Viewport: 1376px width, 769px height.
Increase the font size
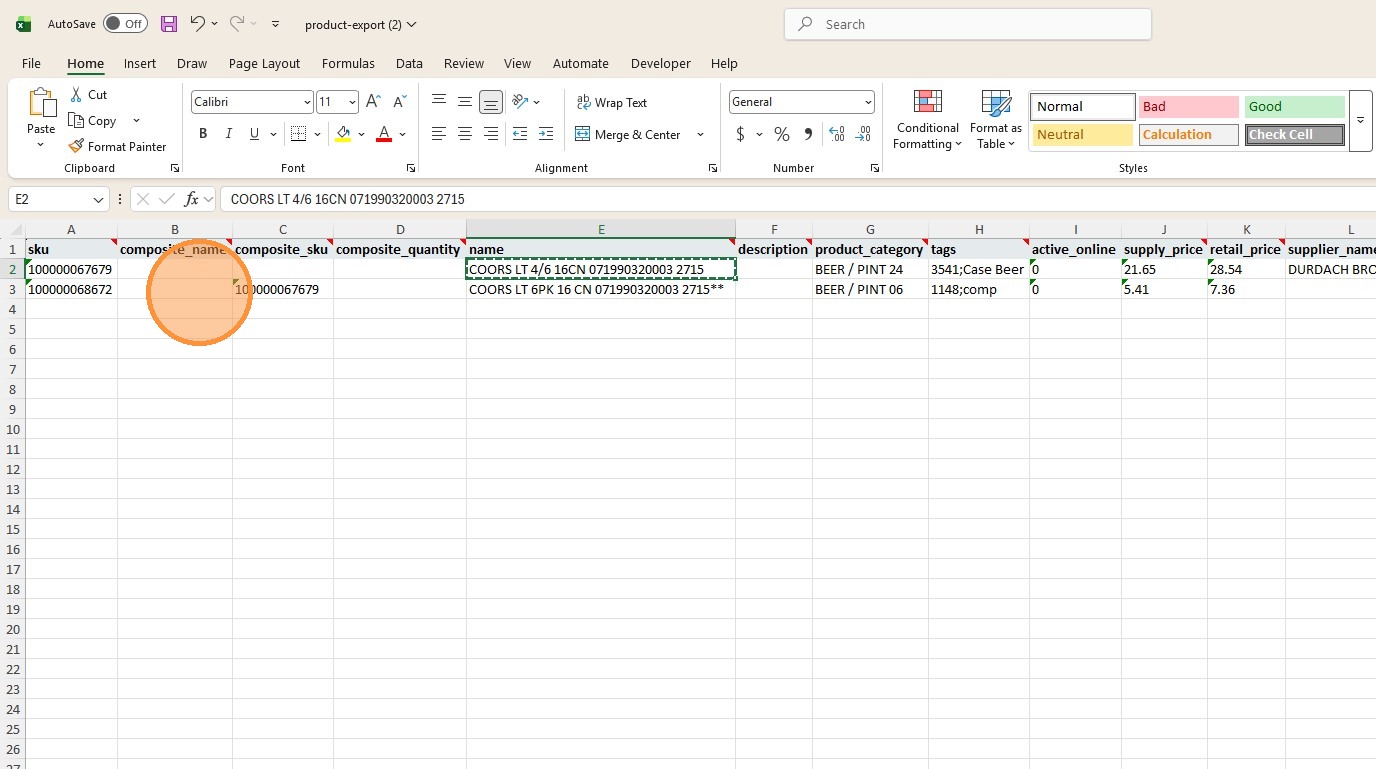click(373, 102)
